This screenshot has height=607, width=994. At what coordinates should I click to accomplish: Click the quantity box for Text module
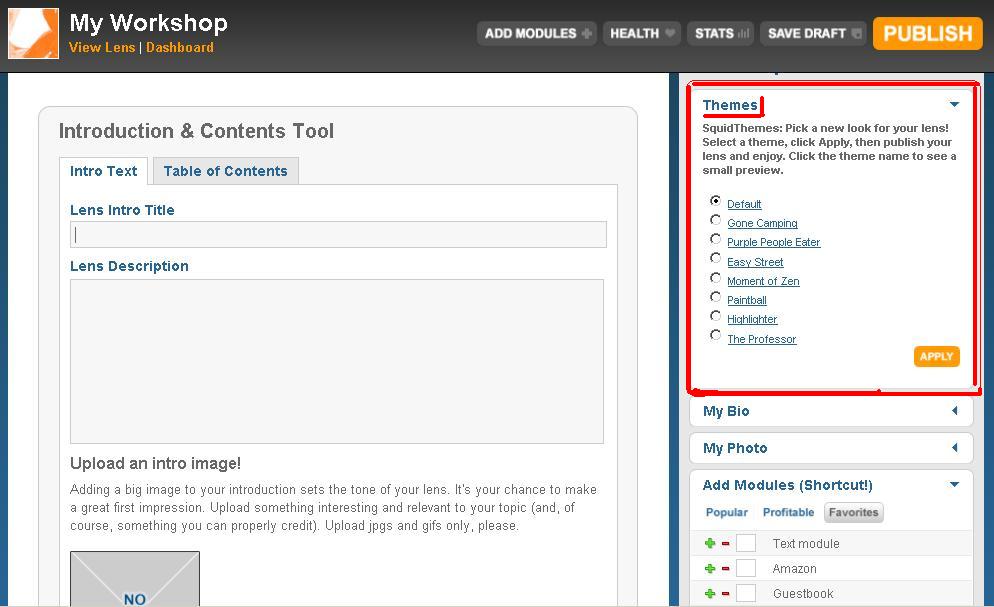(746, 543)
